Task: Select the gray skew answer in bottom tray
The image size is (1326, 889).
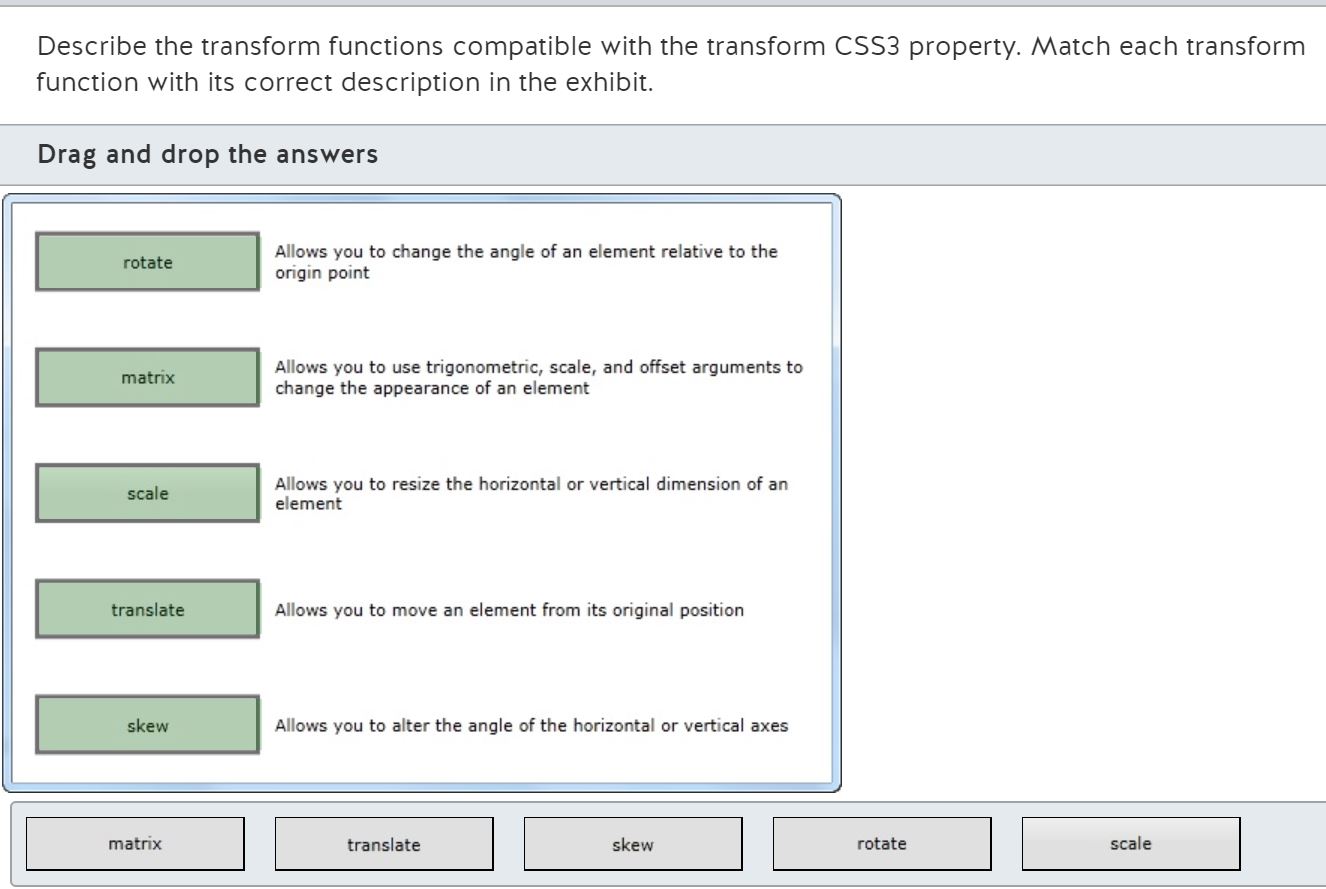Action: tap(633, 844)
